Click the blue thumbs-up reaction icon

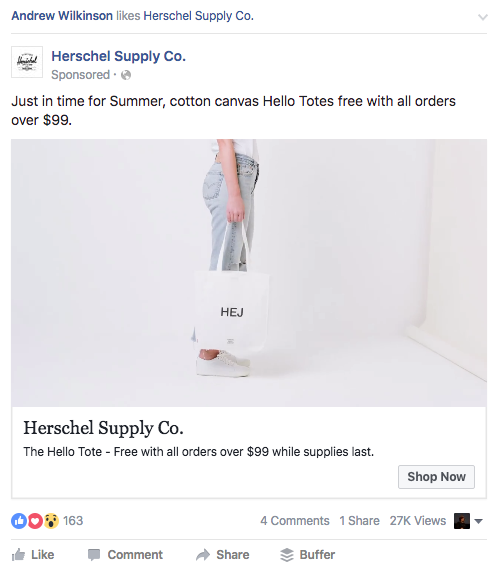tap(19, 521)
